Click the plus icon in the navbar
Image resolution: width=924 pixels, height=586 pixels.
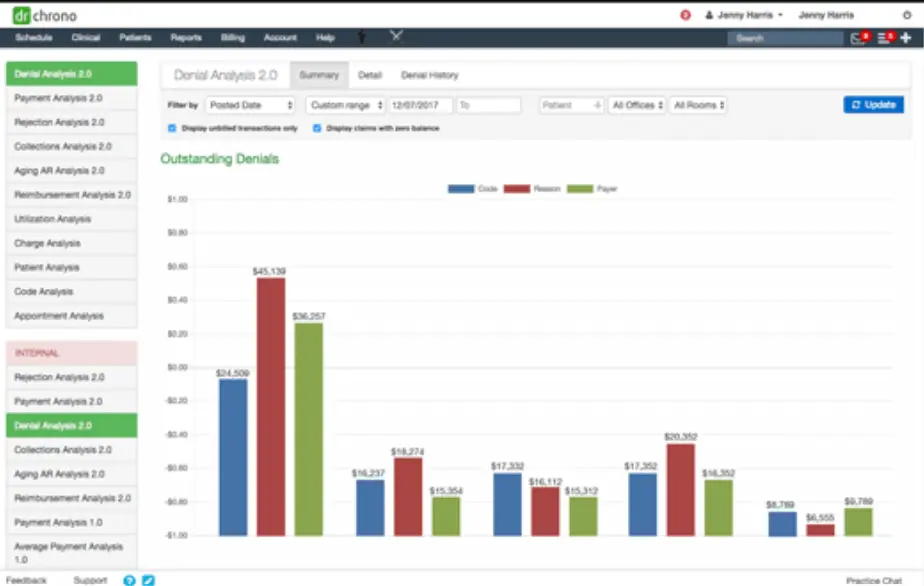tap(905, 37)
